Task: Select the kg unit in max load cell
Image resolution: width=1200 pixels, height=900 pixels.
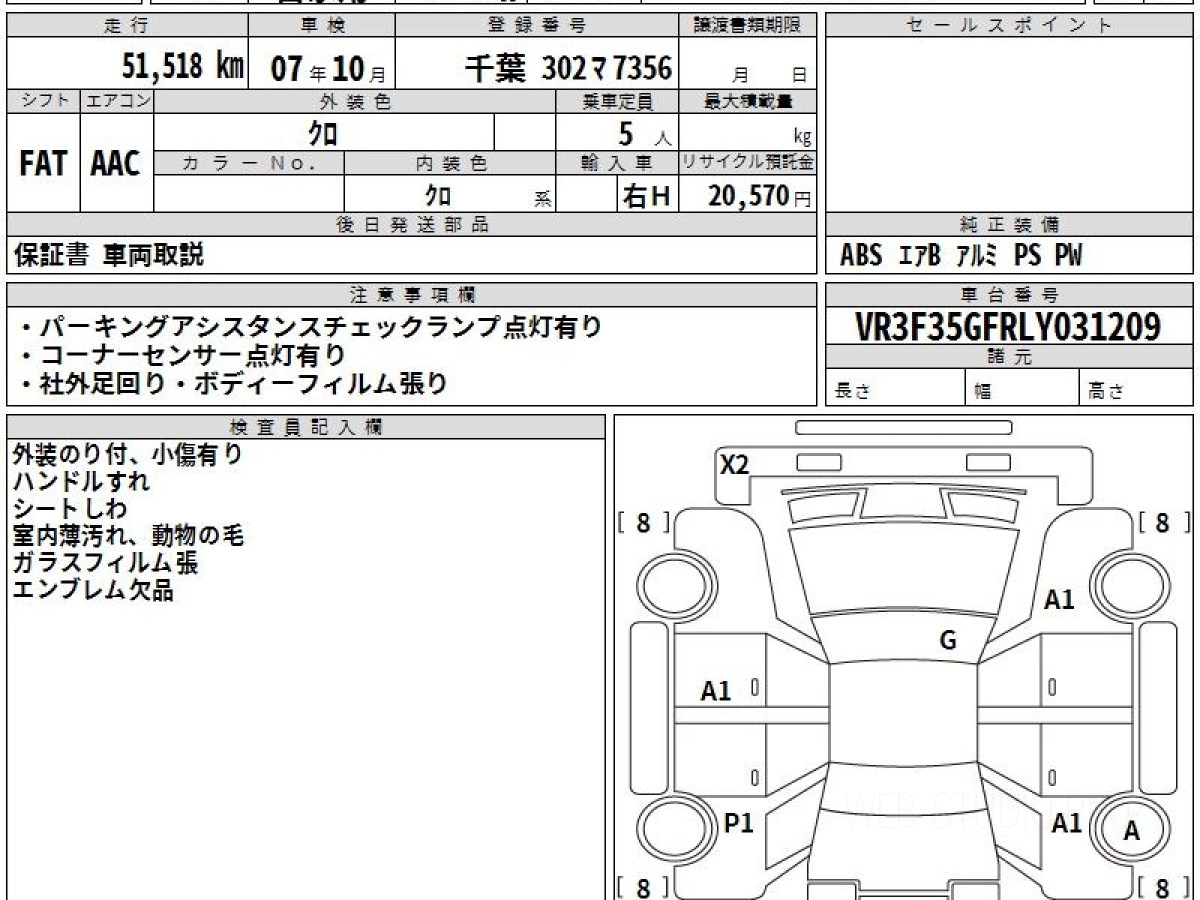Action: pyautogui.click(x=803, y=138)
